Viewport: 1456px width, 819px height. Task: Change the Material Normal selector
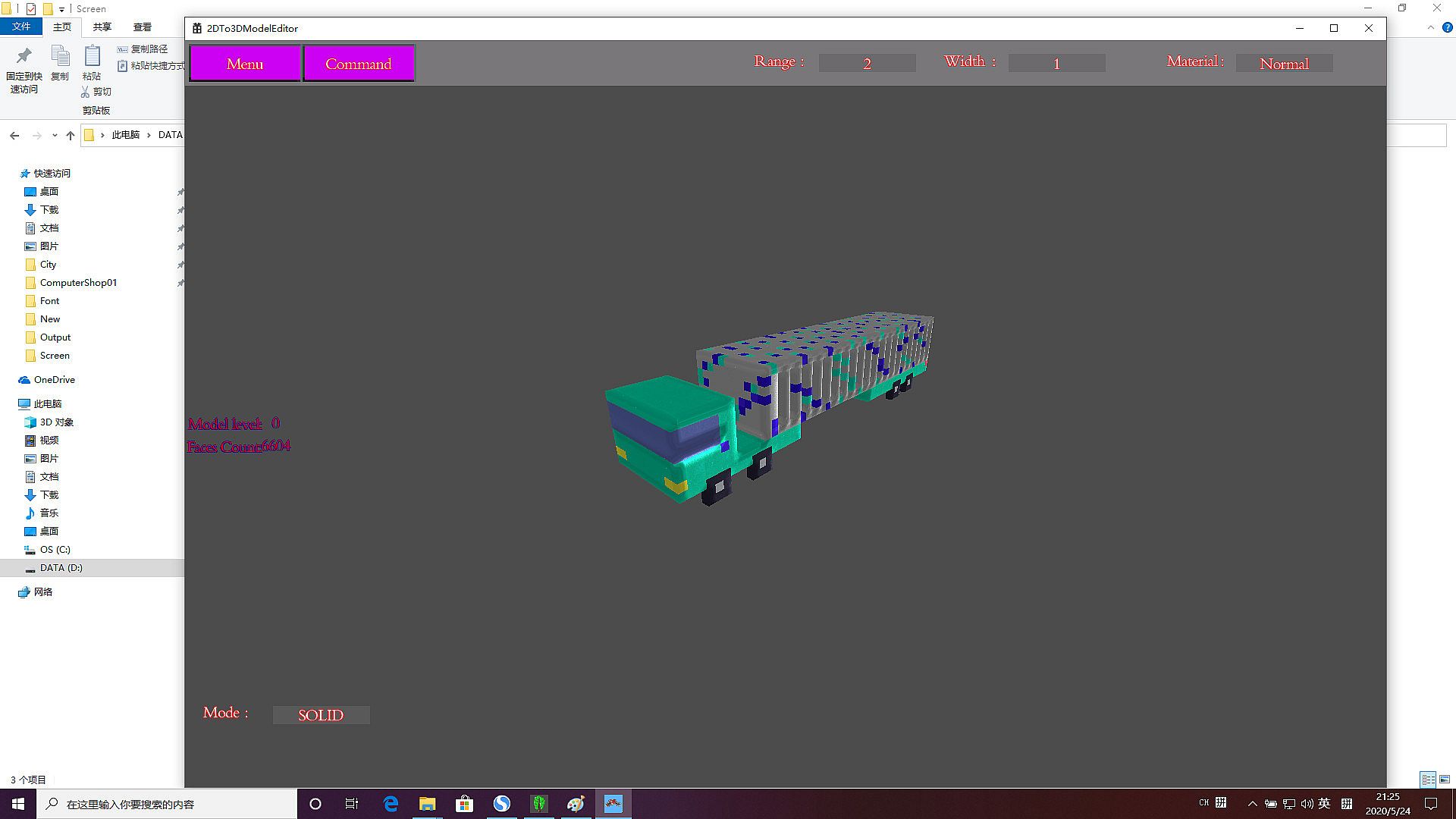(1284, 64)
